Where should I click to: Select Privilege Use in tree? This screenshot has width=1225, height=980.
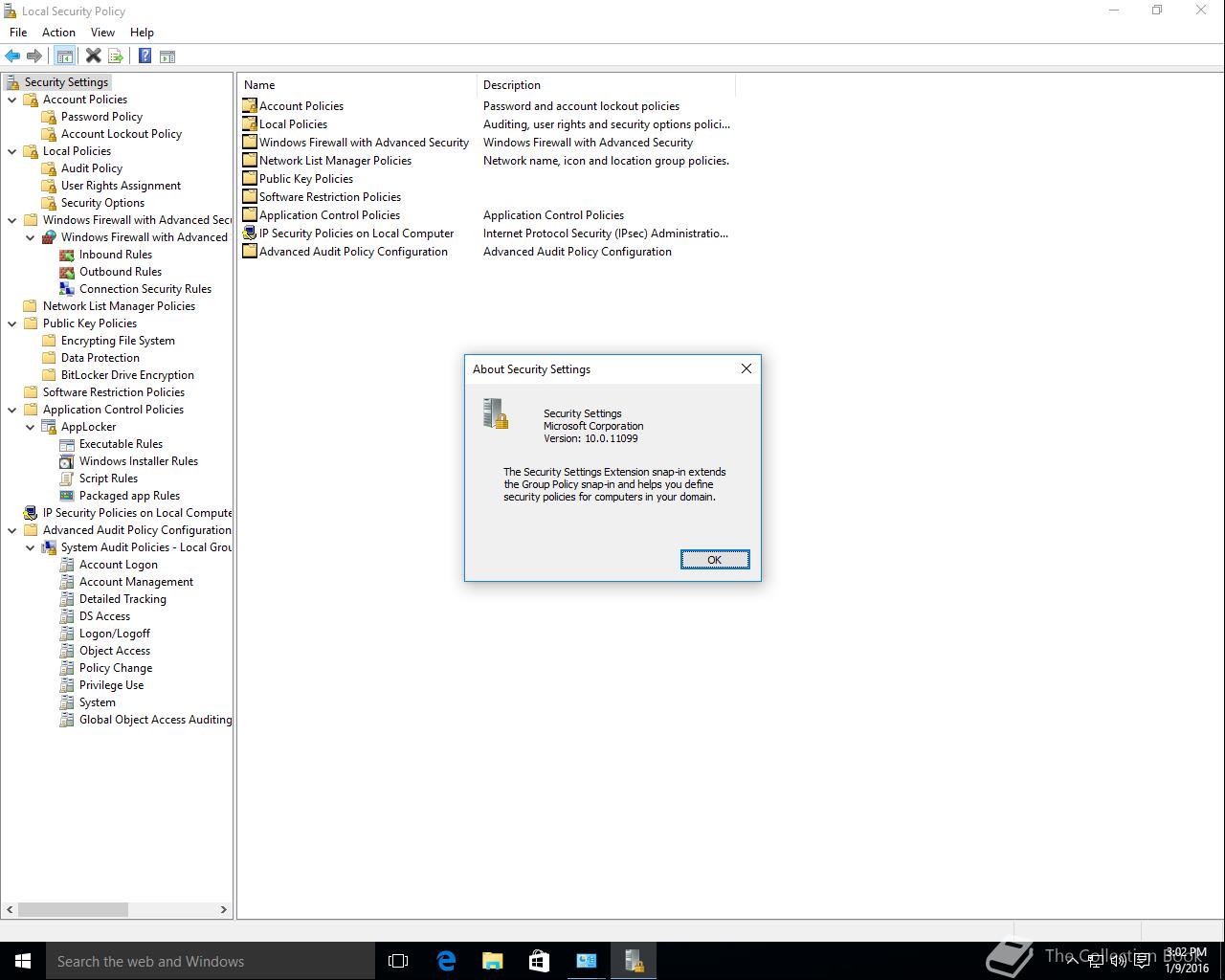coord(111,685)
